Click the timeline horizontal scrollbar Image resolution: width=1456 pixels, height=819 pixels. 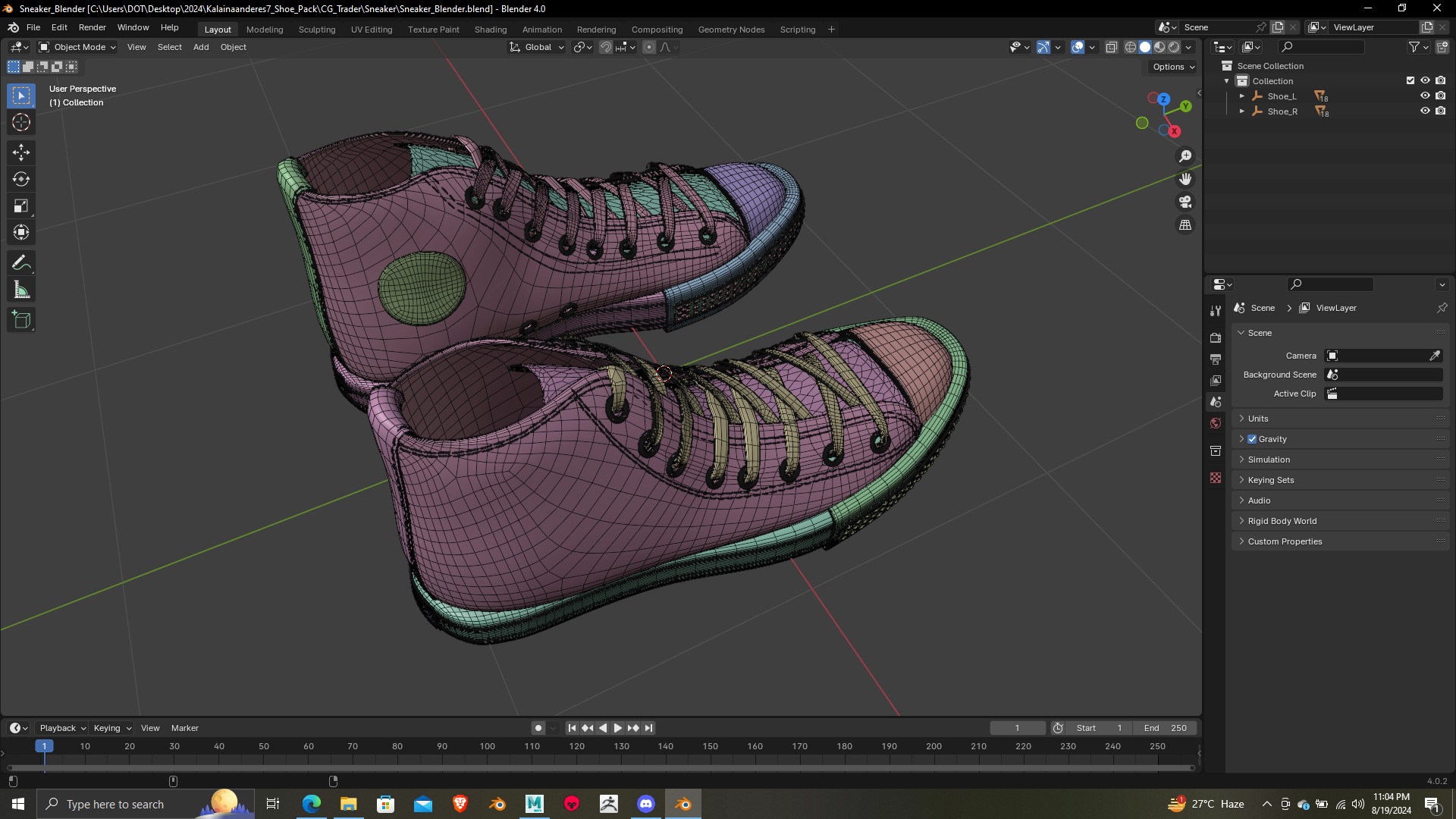click(x=601, y=768)
